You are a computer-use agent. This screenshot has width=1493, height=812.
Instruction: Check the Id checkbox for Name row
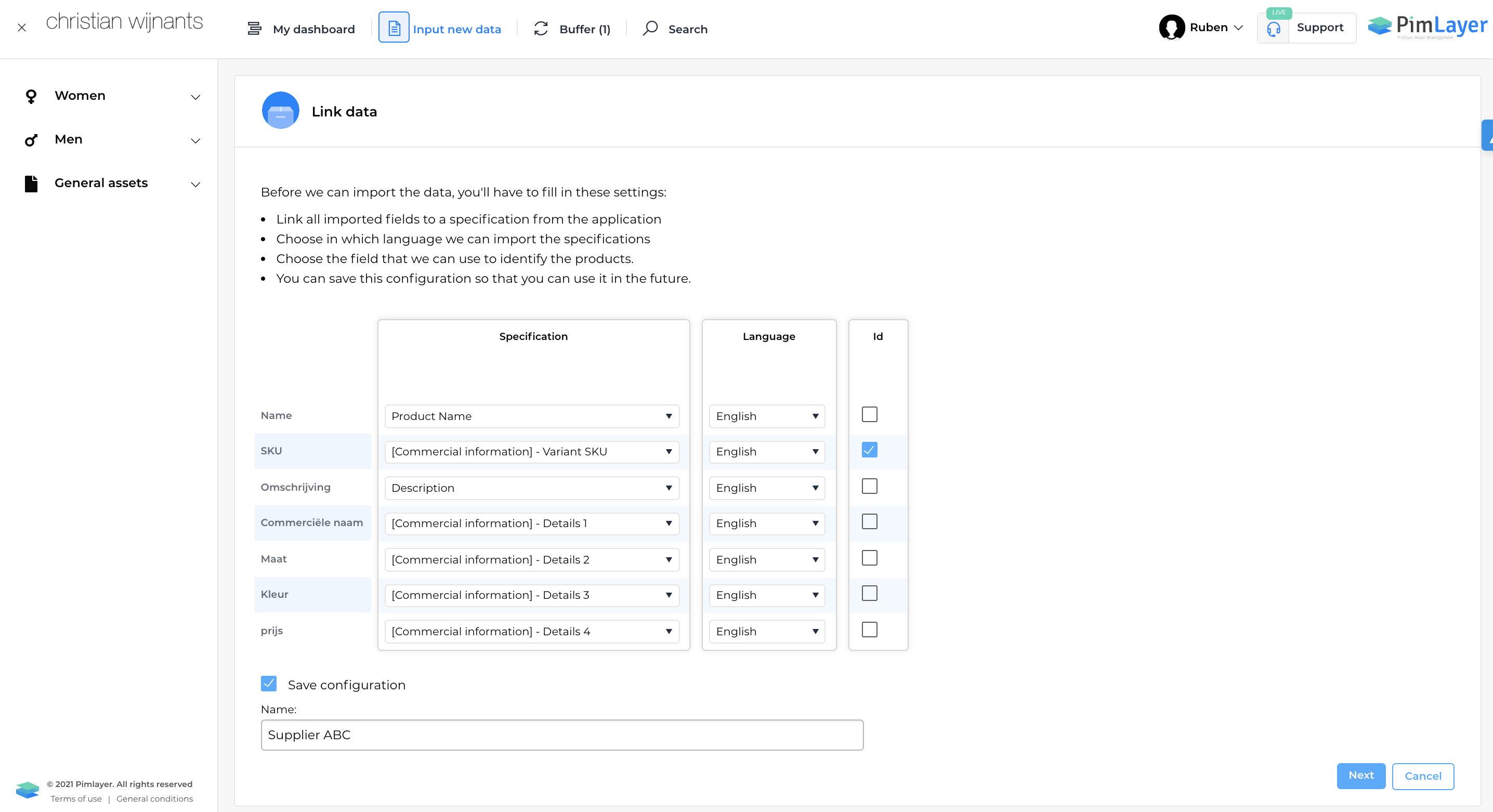point(869,414)
